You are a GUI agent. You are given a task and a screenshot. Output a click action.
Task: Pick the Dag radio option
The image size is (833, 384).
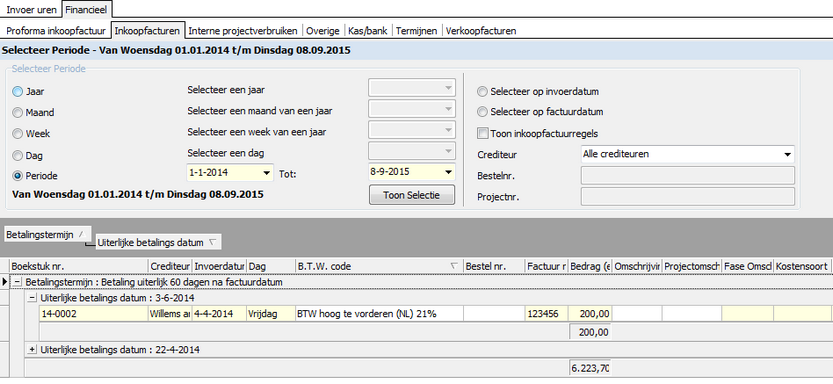pos(18,156)
